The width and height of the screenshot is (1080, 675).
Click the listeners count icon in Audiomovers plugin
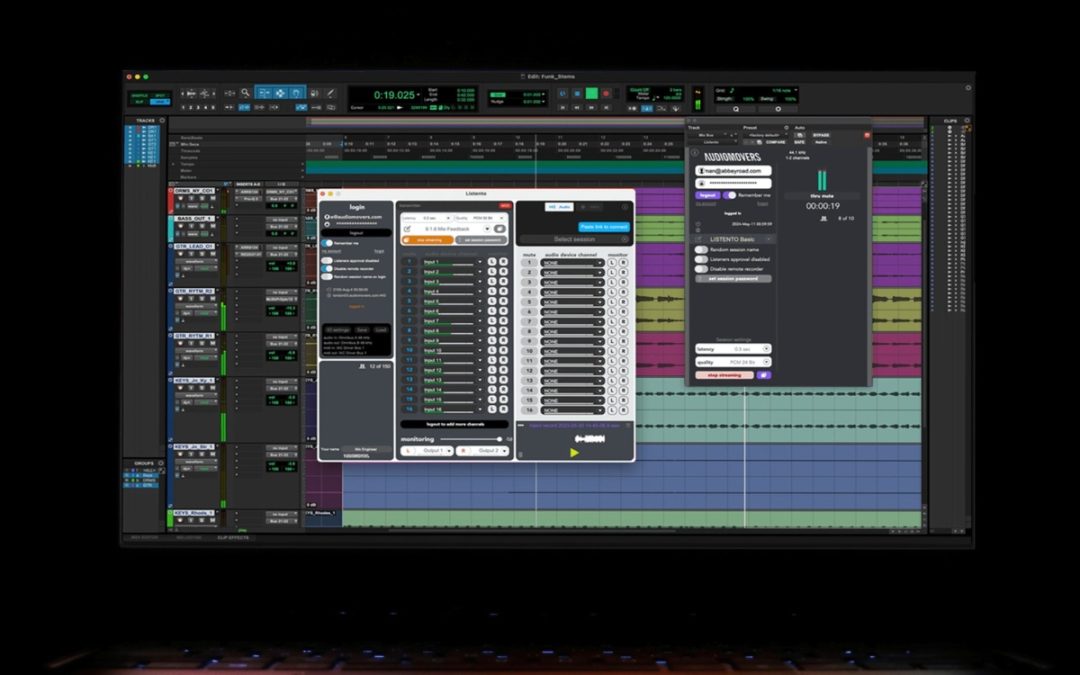tap(824, 218)
